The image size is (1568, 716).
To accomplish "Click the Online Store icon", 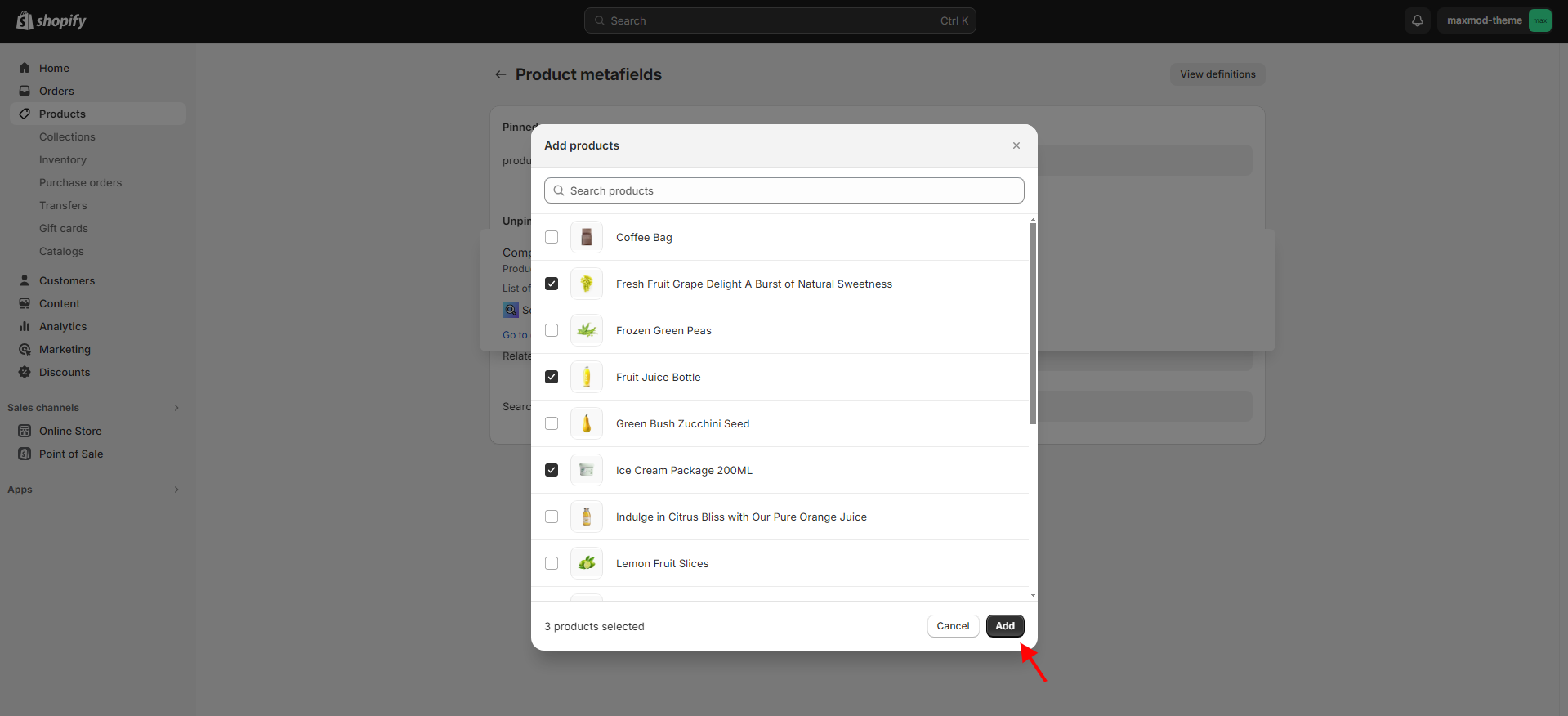I will tap(25, 431).
